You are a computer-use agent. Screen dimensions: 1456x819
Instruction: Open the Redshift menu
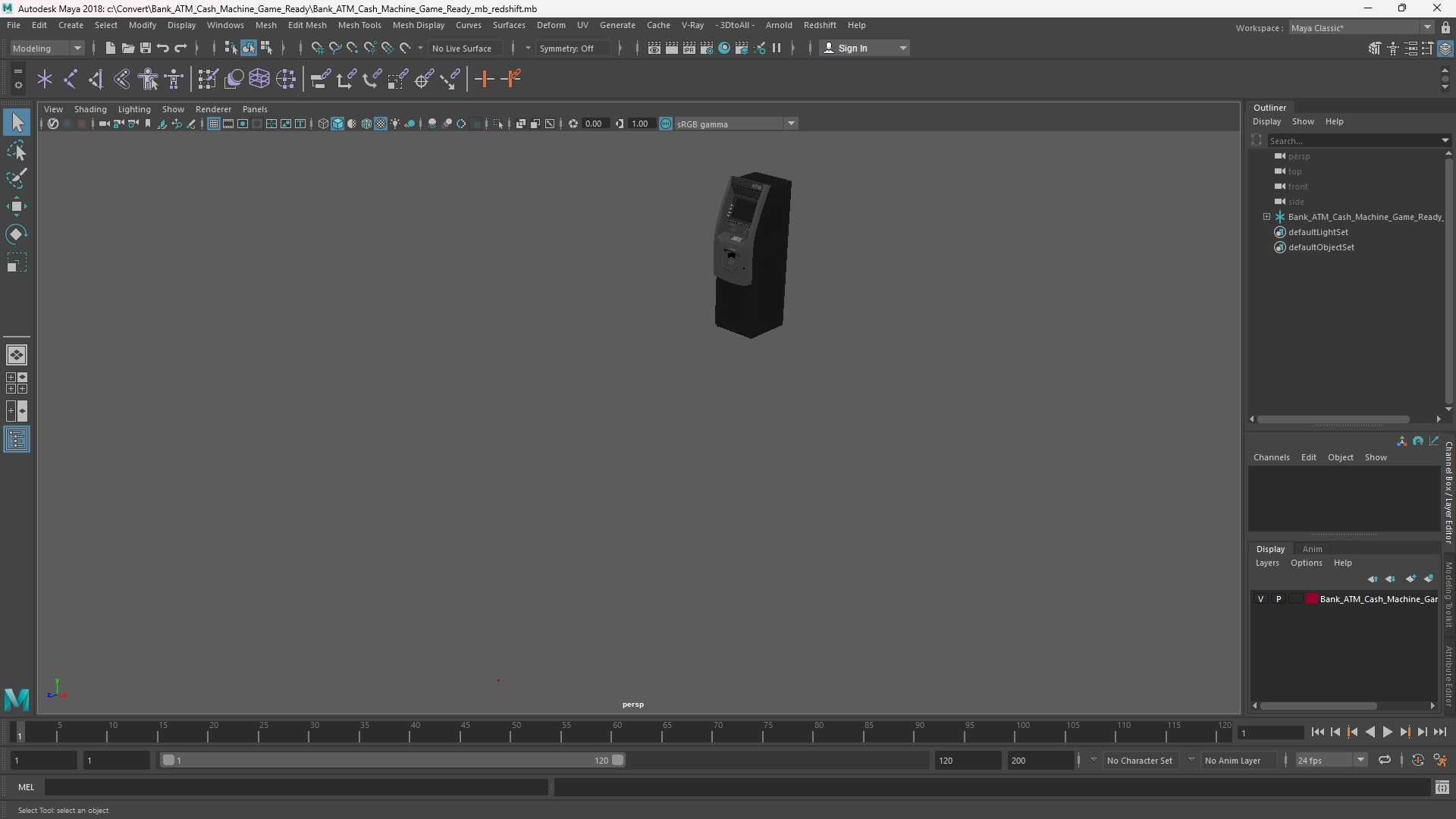[819, 25]
